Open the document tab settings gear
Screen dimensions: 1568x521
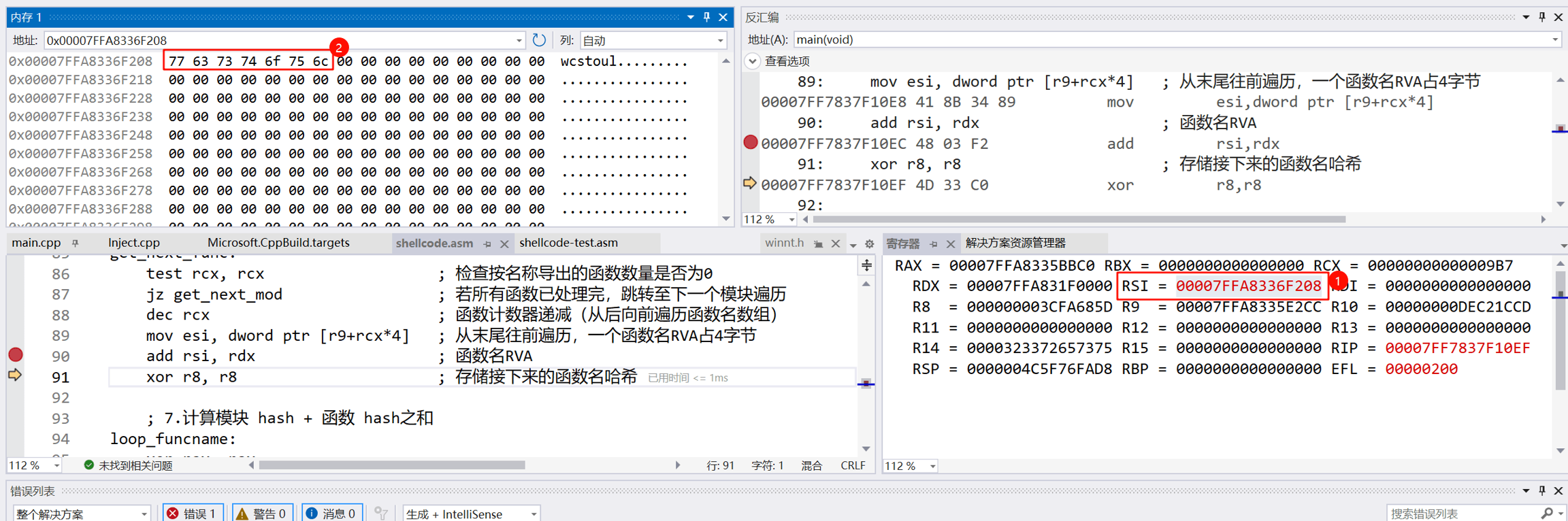coord(869,243)
